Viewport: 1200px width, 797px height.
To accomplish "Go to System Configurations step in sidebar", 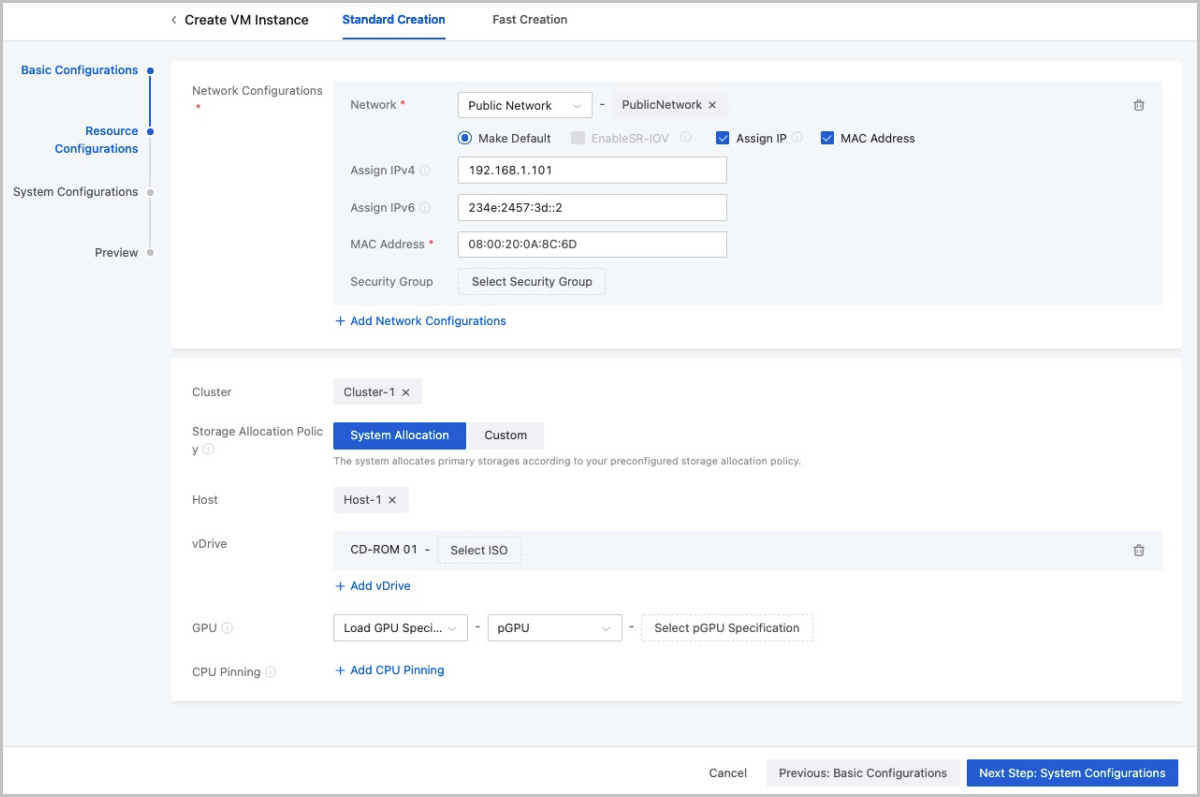I will tap(76, 192).
